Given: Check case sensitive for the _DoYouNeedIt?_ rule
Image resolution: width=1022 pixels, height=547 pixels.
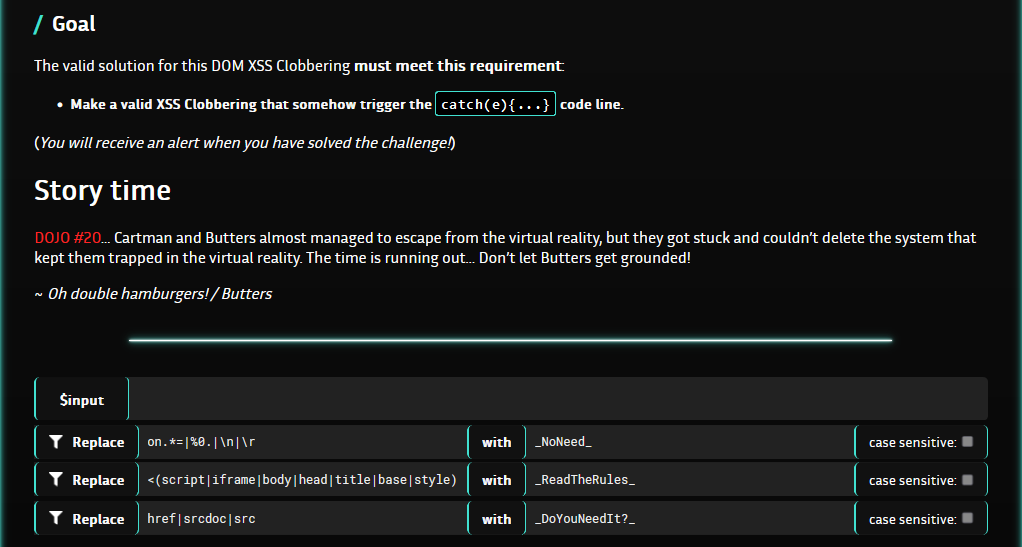Looking at the screenshot, I should point(967,518).
